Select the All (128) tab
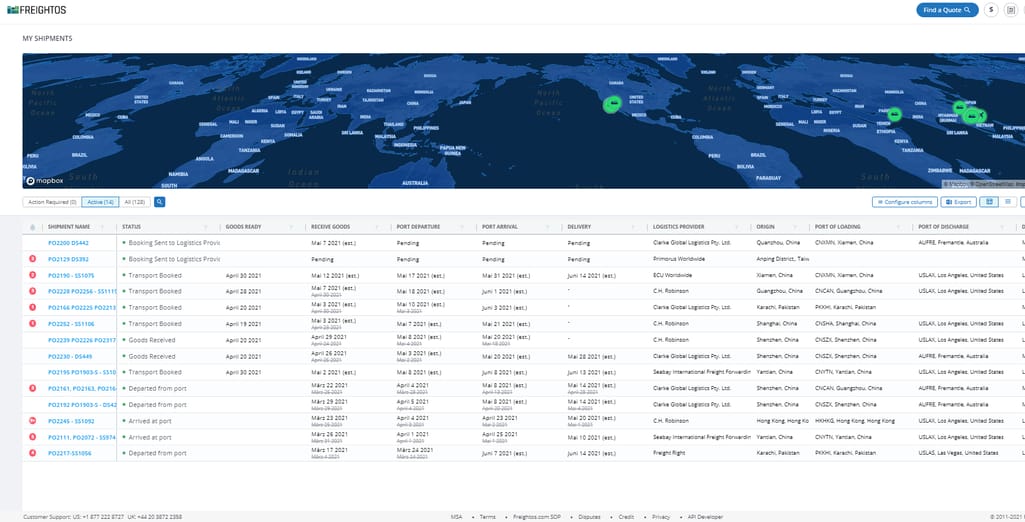Image resolution: width=1025 pixels, height=522 pixels. 135,202
